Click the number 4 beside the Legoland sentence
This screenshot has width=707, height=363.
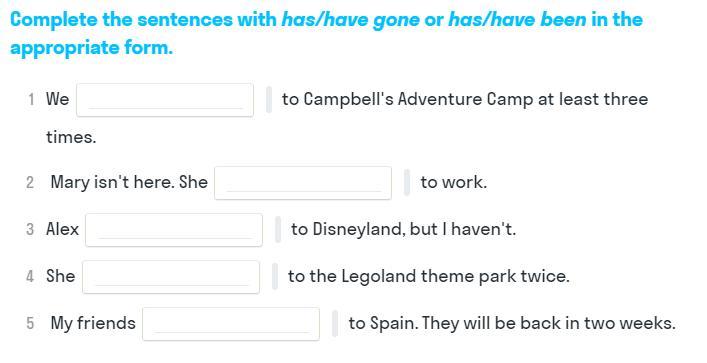tap(30, 276)
